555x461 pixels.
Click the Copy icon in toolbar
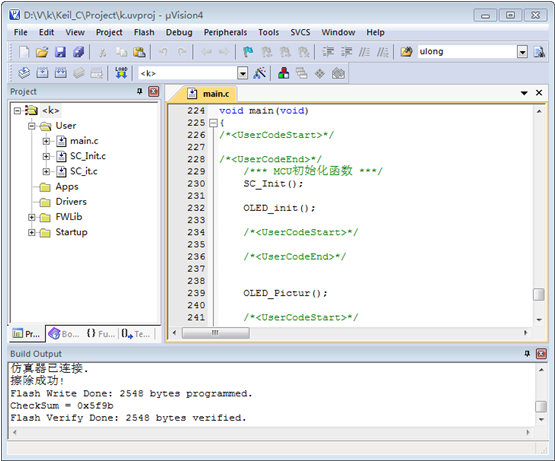[x=121, y=52]
